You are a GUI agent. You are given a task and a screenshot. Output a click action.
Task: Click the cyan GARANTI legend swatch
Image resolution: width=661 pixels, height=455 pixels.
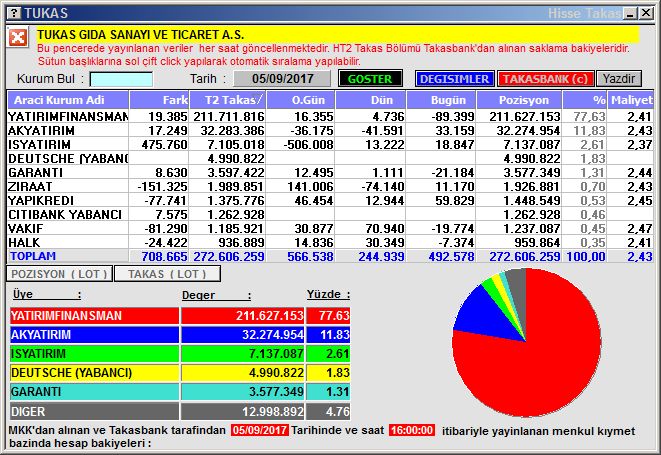94,392
